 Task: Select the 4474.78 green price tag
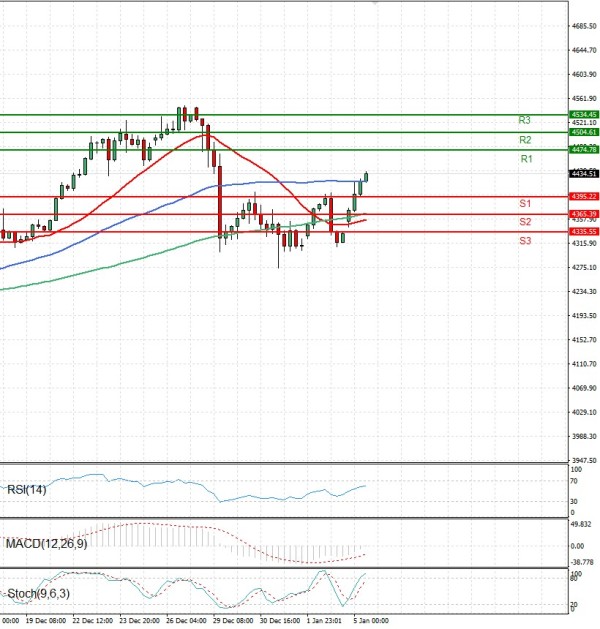tap(584, 149)
